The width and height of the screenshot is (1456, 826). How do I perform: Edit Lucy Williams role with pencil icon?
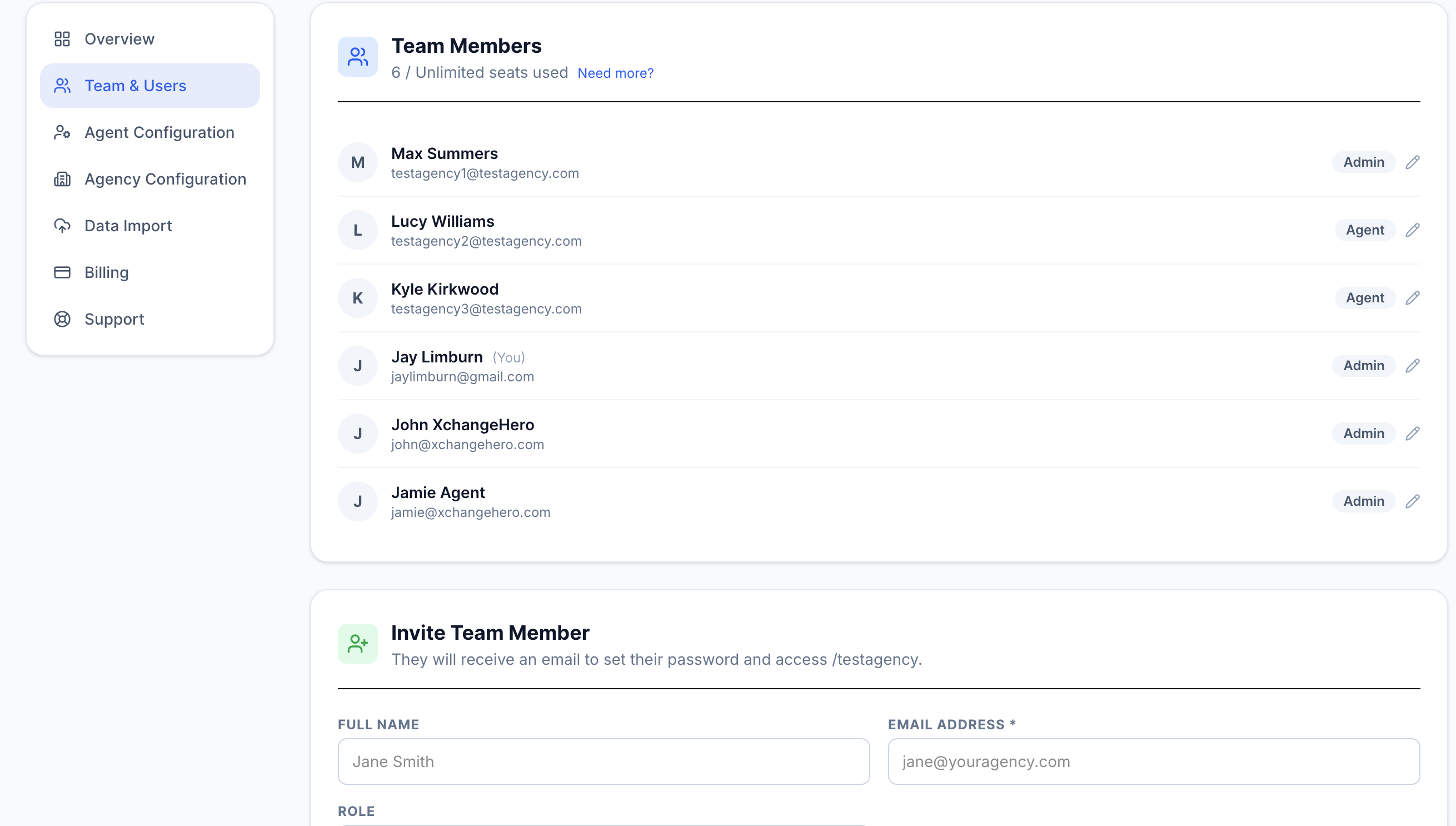(x=1413, y=230)
